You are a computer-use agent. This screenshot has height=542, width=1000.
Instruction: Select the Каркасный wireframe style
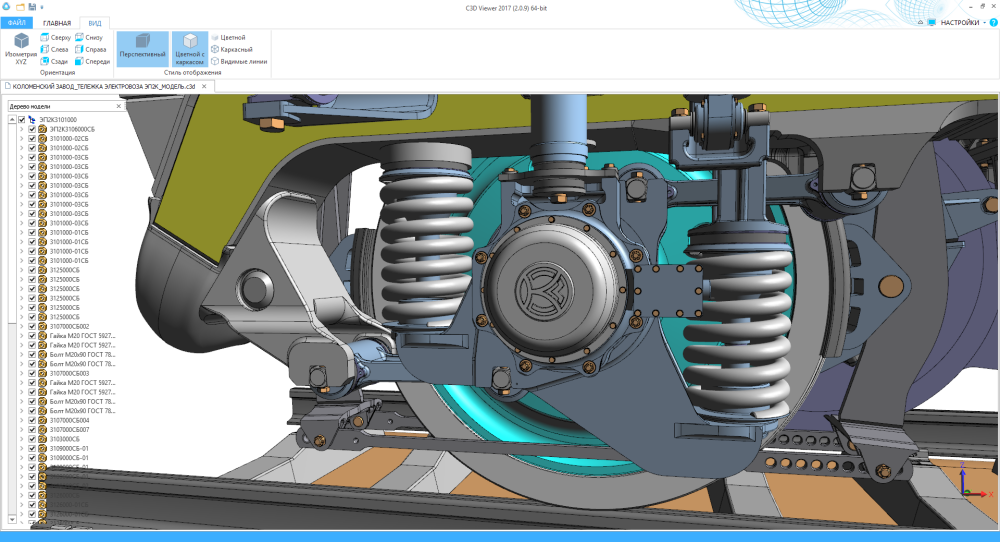tap(232, 49)
